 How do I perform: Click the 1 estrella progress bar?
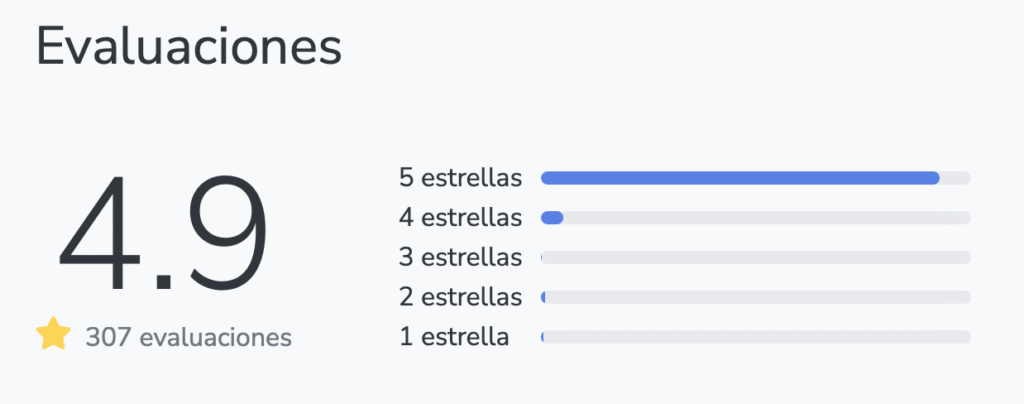(x=756, y=337)
